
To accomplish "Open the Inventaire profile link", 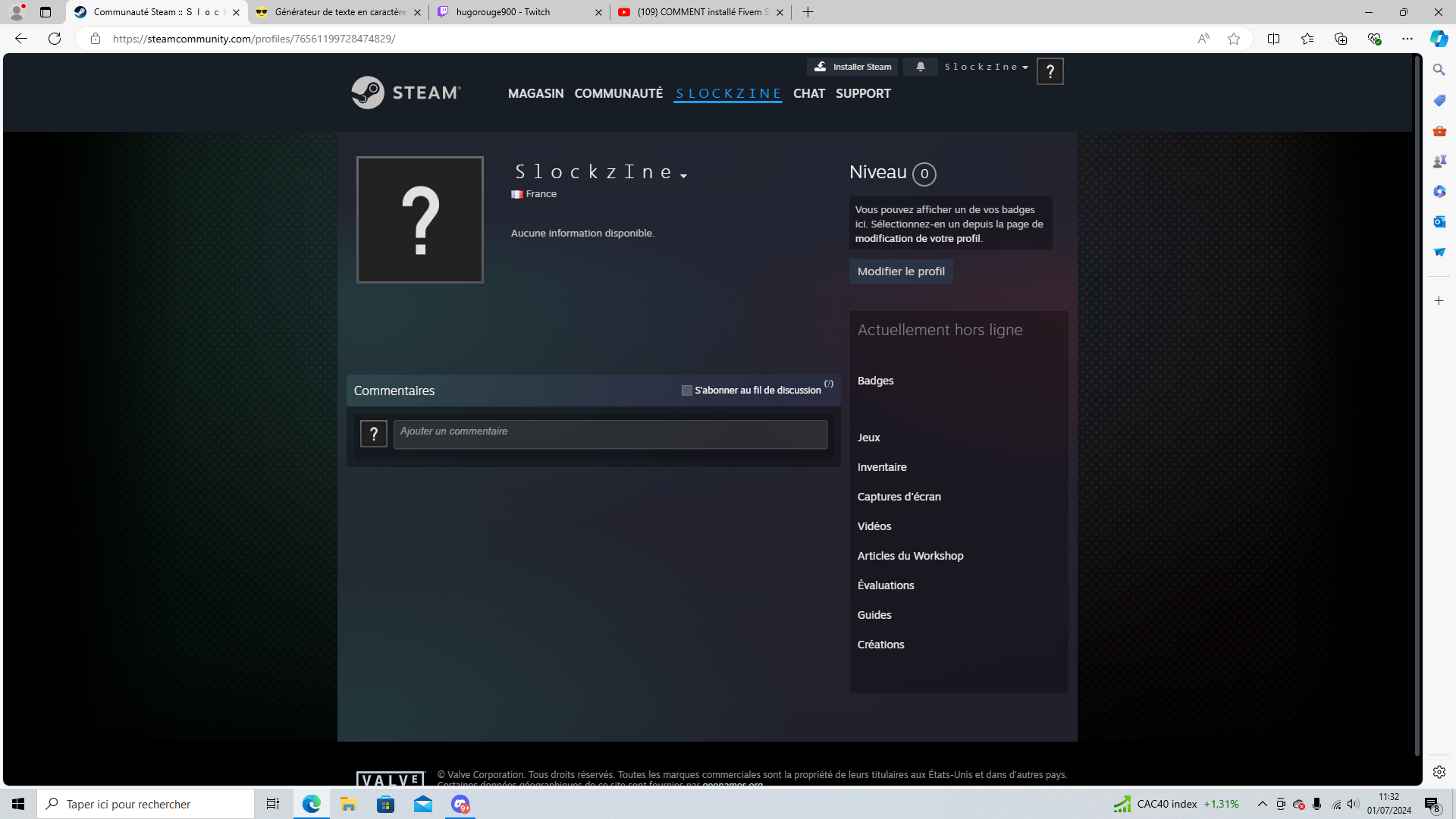I will pos(882,467).
